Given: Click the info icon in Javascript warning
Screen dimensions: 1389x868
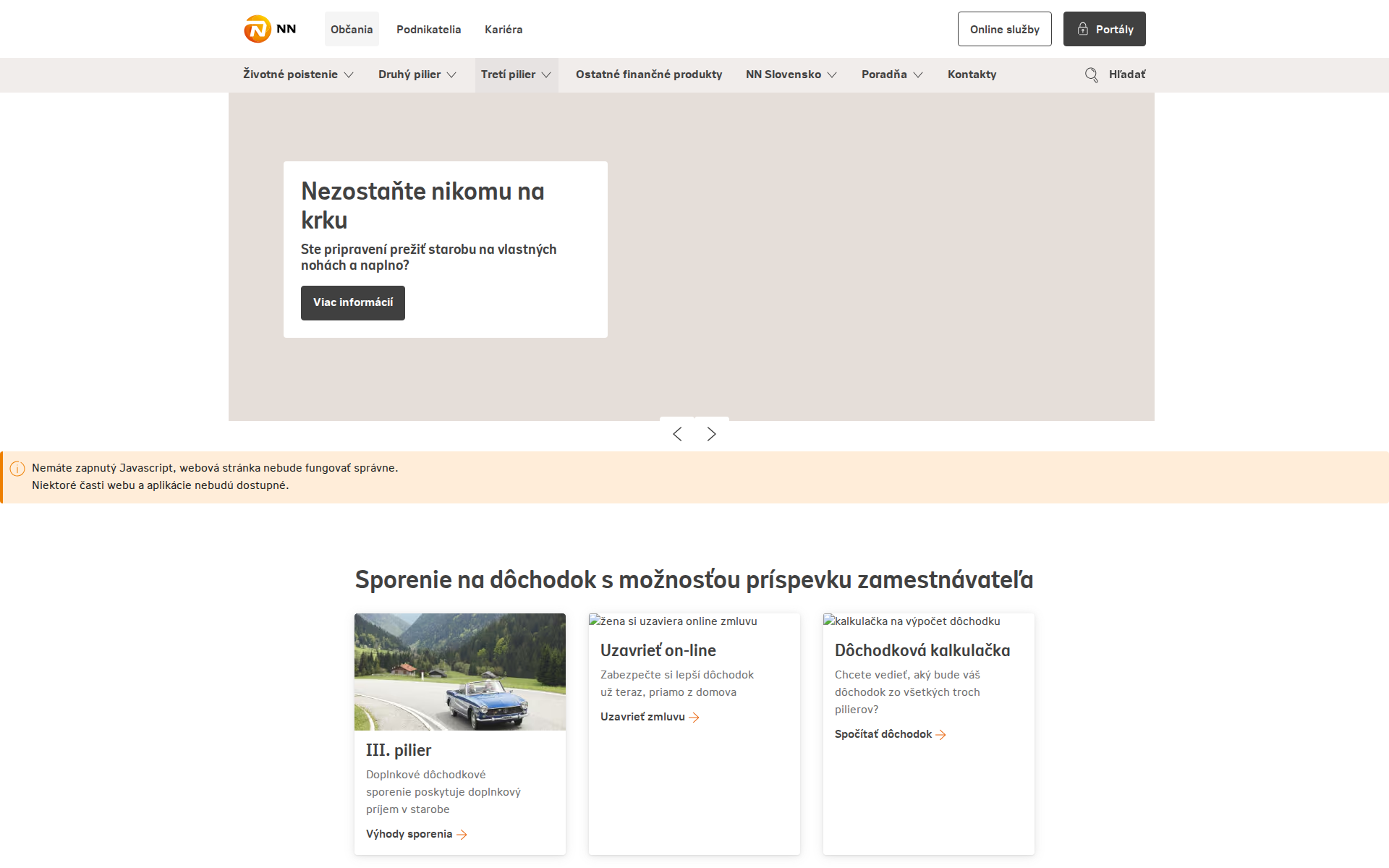Looking at the screenshot, I should tap(19, 467).
